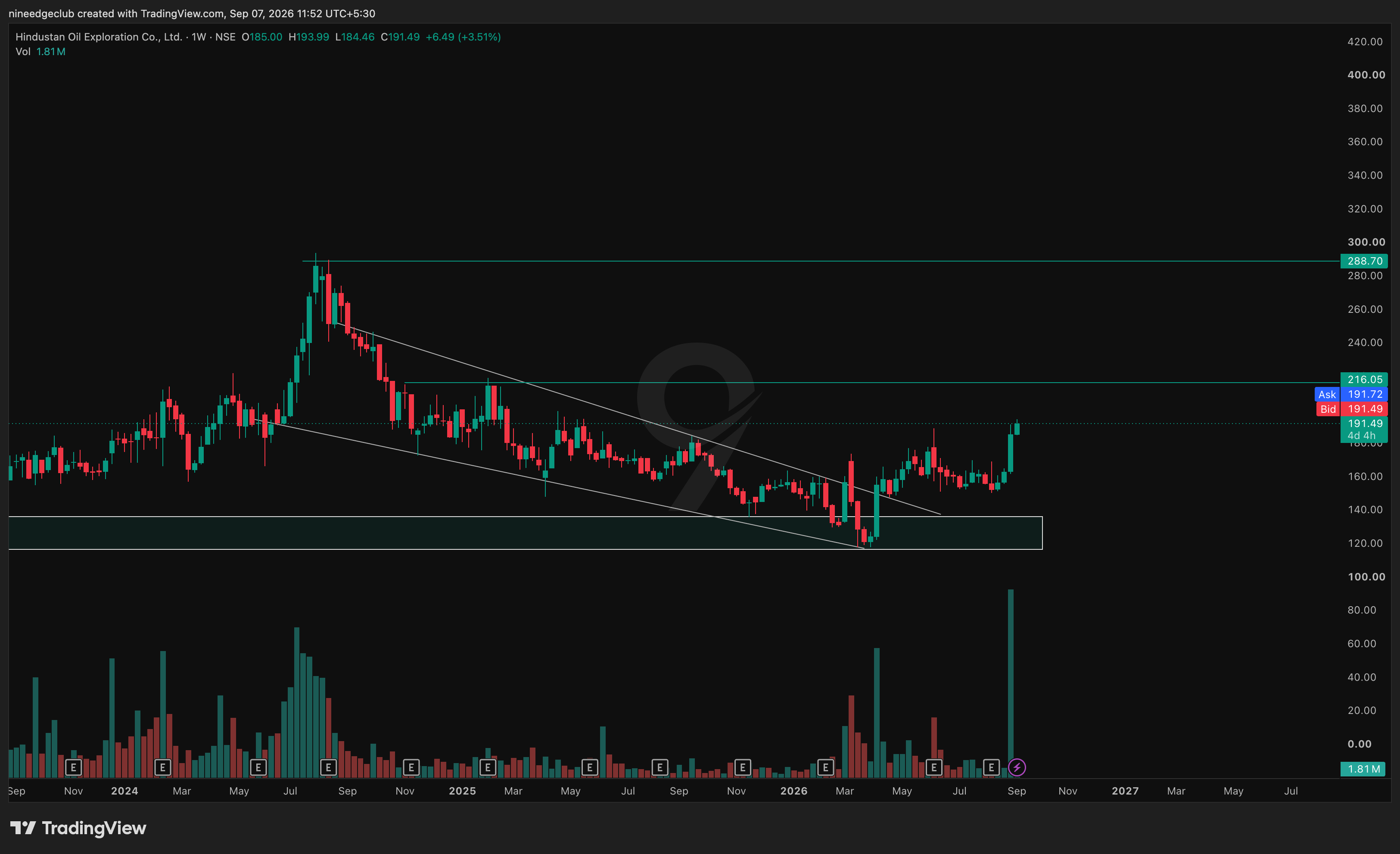Click the 'Vol 1.81M' indicator legend

coord(40,52)
